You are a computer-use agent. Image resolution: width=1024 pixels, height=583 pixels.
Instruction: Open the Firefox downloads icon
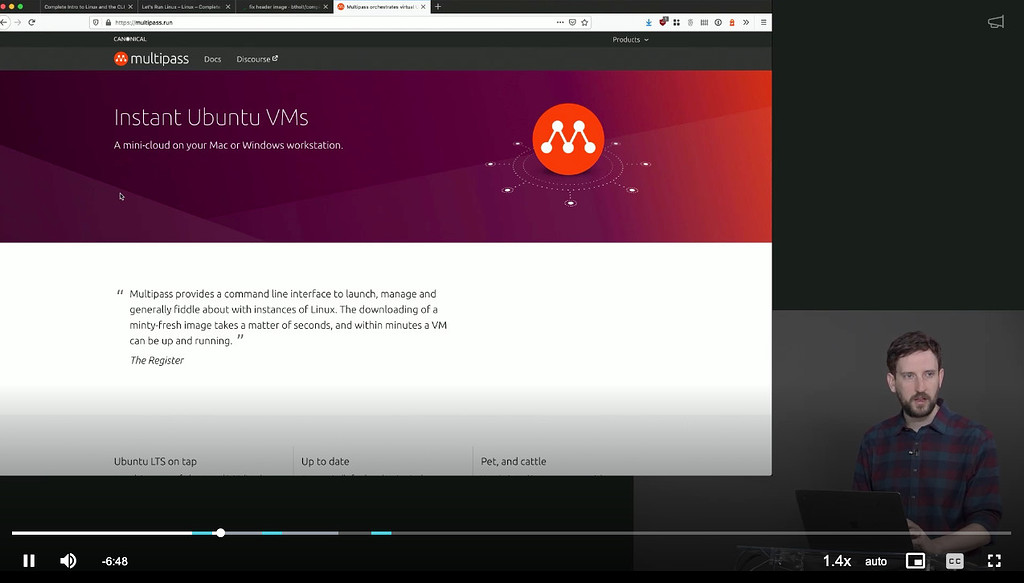[648, 22]
